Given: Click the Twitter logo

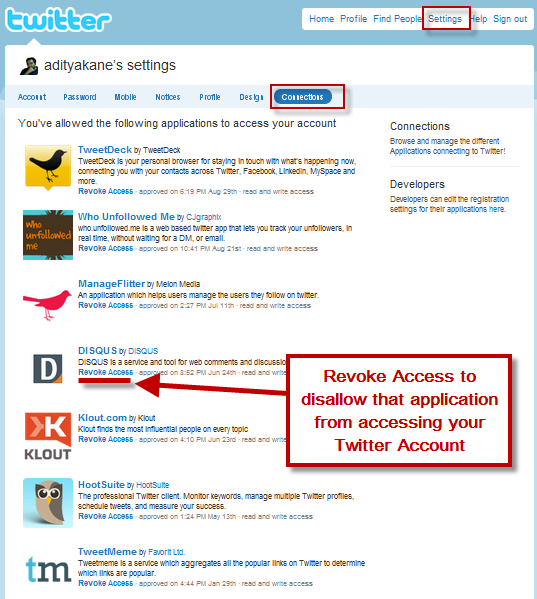Looking at the screenshot, I should (58, 20).
